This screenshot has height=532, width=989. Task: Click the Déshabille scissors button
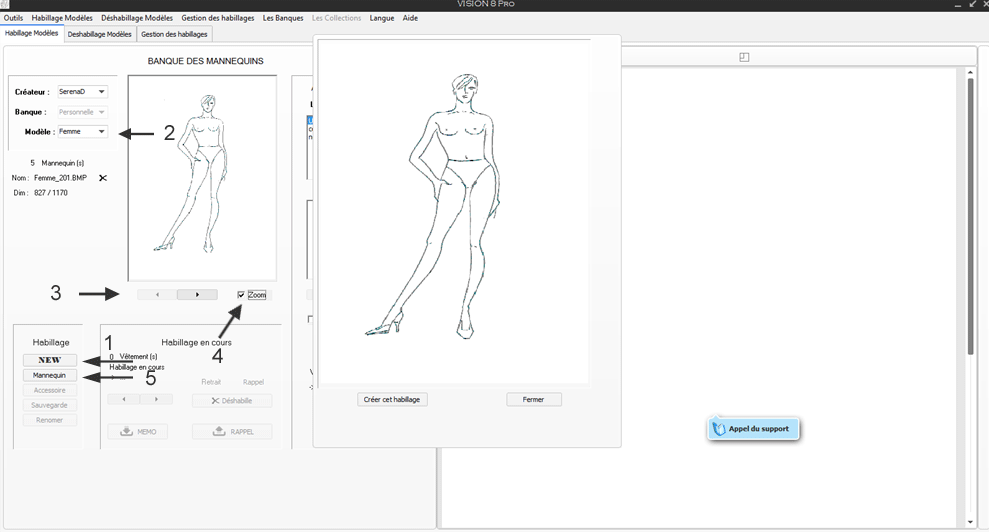tap(232, 401)
